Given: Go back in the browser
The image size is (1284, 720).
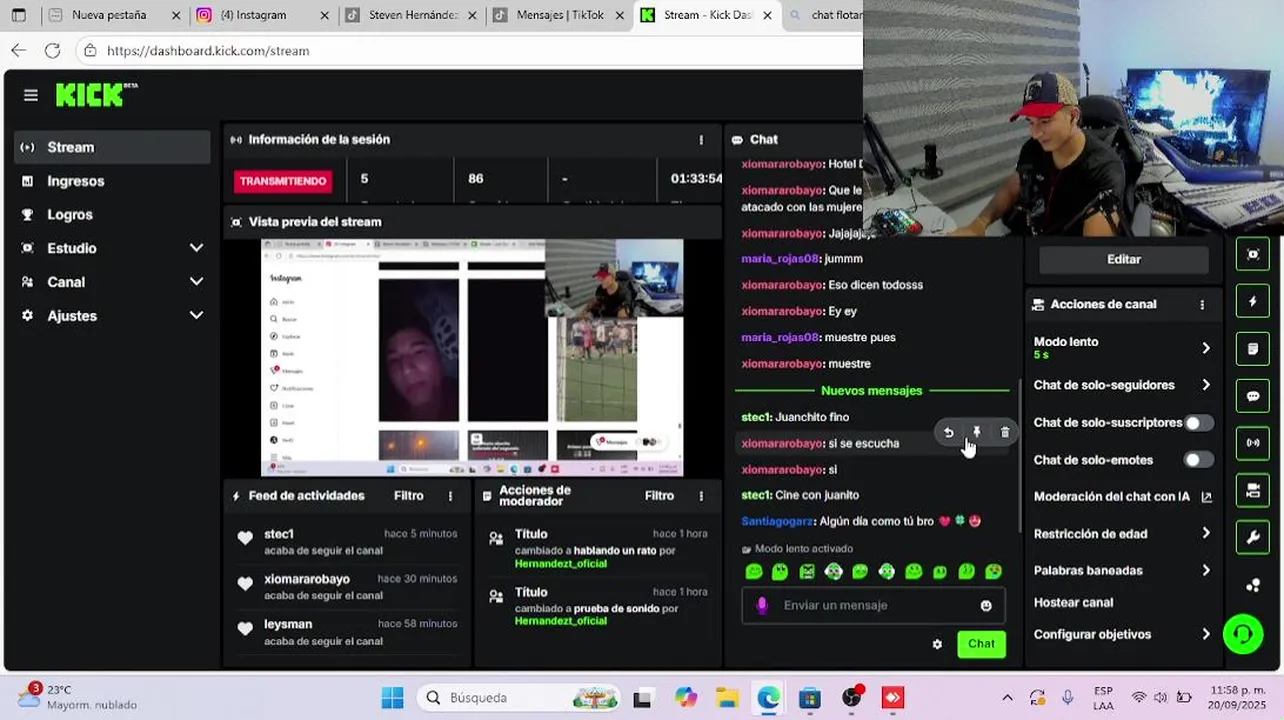Looking at the screenshot, I should pos(19,50).
